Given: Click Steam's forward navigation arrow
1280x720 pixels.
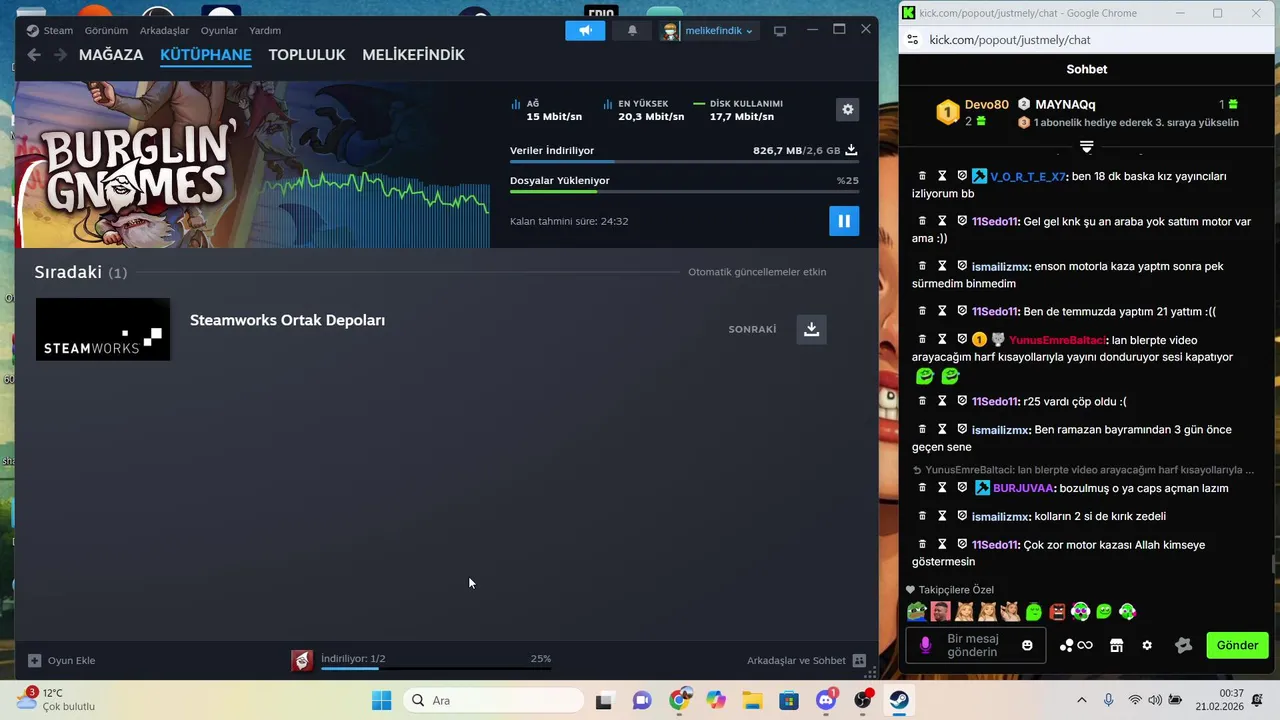Looking at the screenshot, I should (60, 55).
